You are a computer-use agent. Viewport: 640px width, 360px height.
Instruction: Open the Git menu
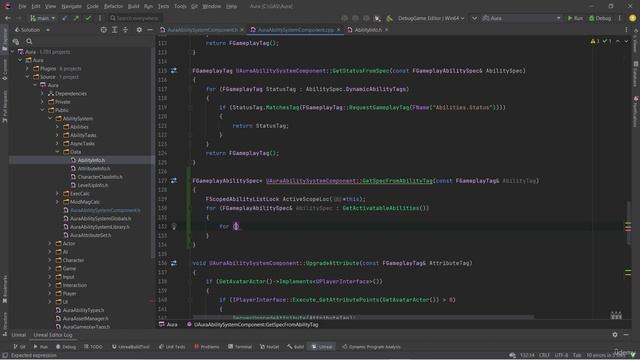[194, 7]
